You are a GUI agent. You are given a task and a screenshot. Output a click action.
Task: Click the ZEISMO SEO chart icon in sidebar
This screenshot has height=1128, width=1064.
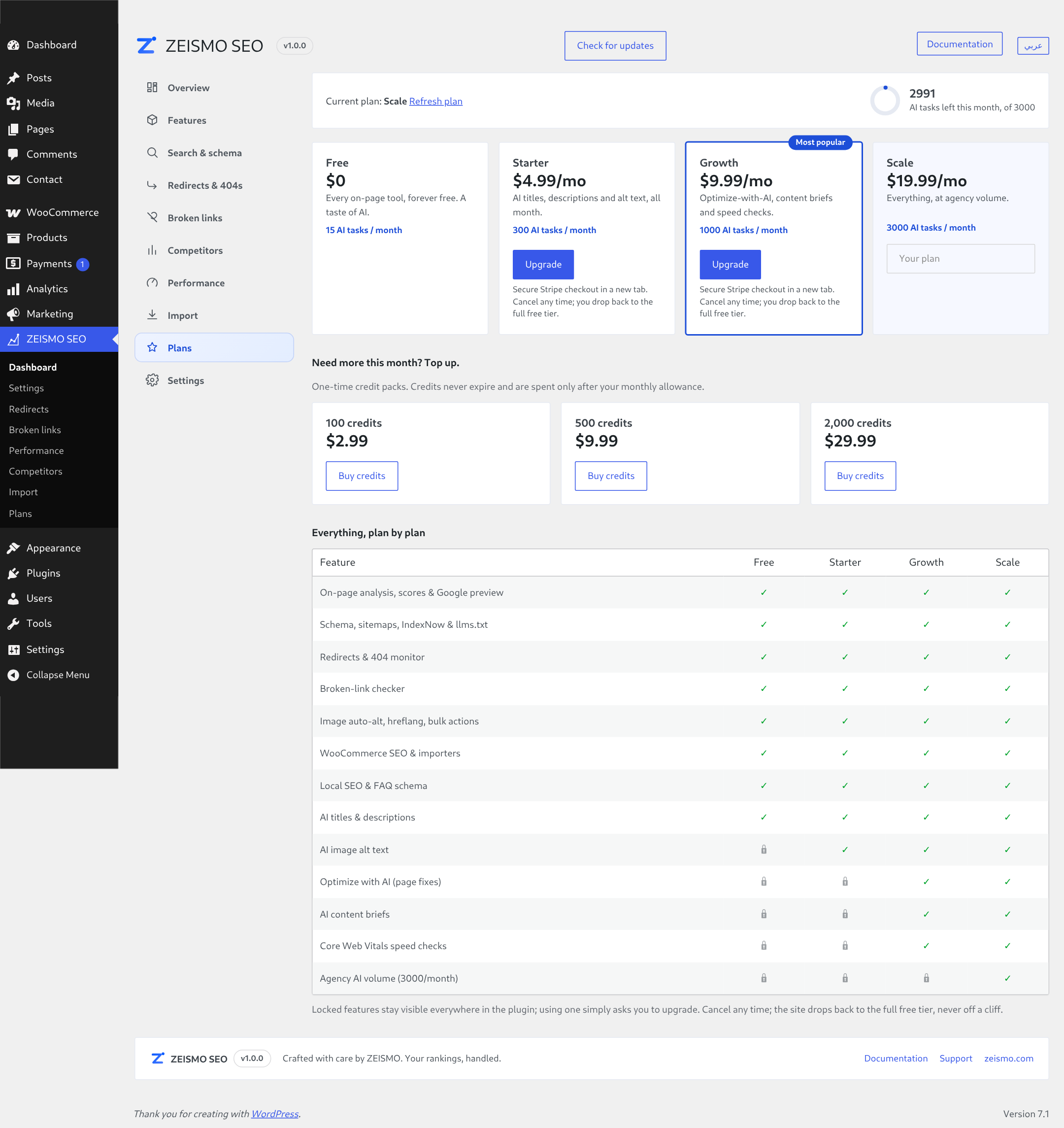(x=14, y=340)
